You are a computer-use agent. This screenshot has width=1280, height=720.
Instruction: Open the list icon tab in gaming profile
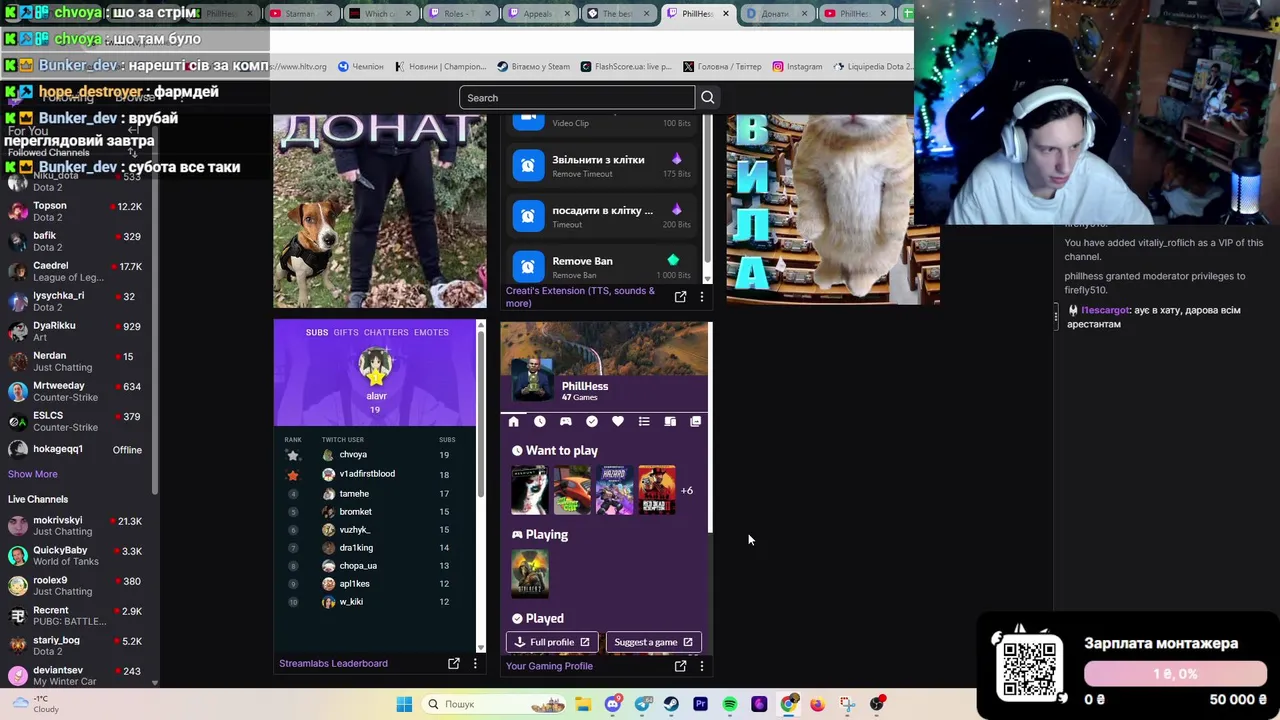click(644, 422)
